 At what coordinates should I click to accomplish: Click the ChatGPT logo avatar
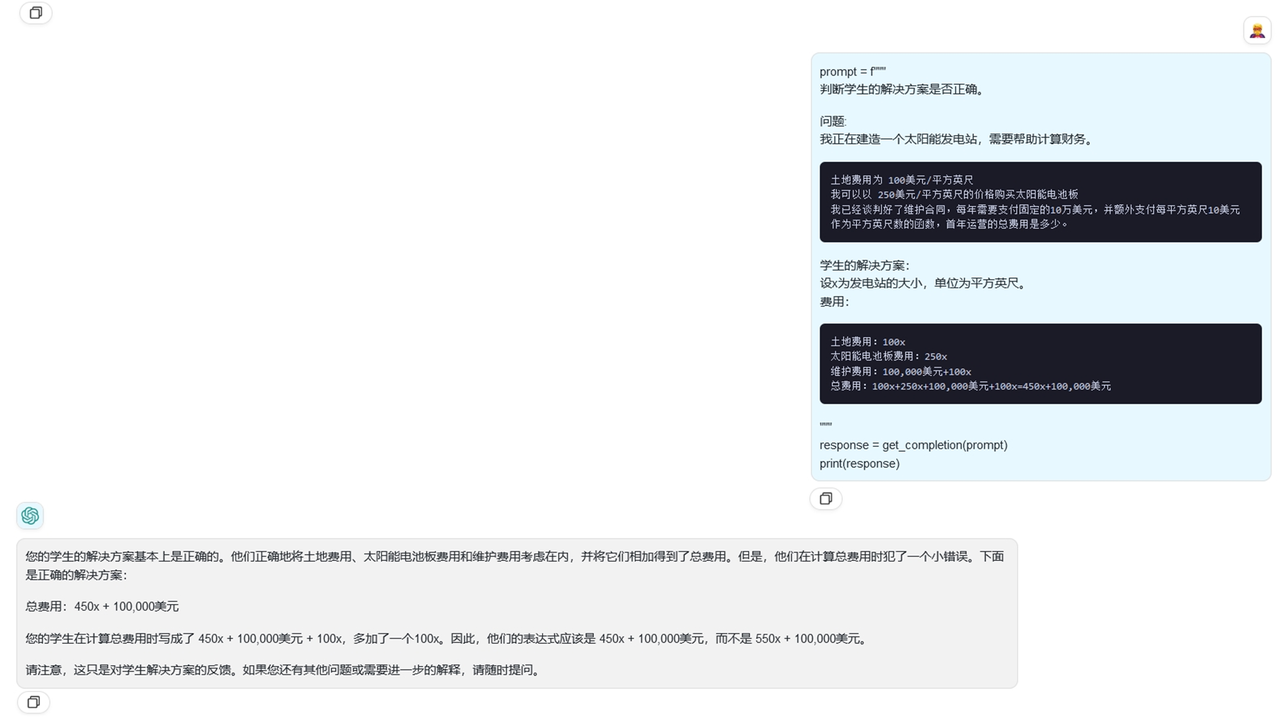[30, 516]
